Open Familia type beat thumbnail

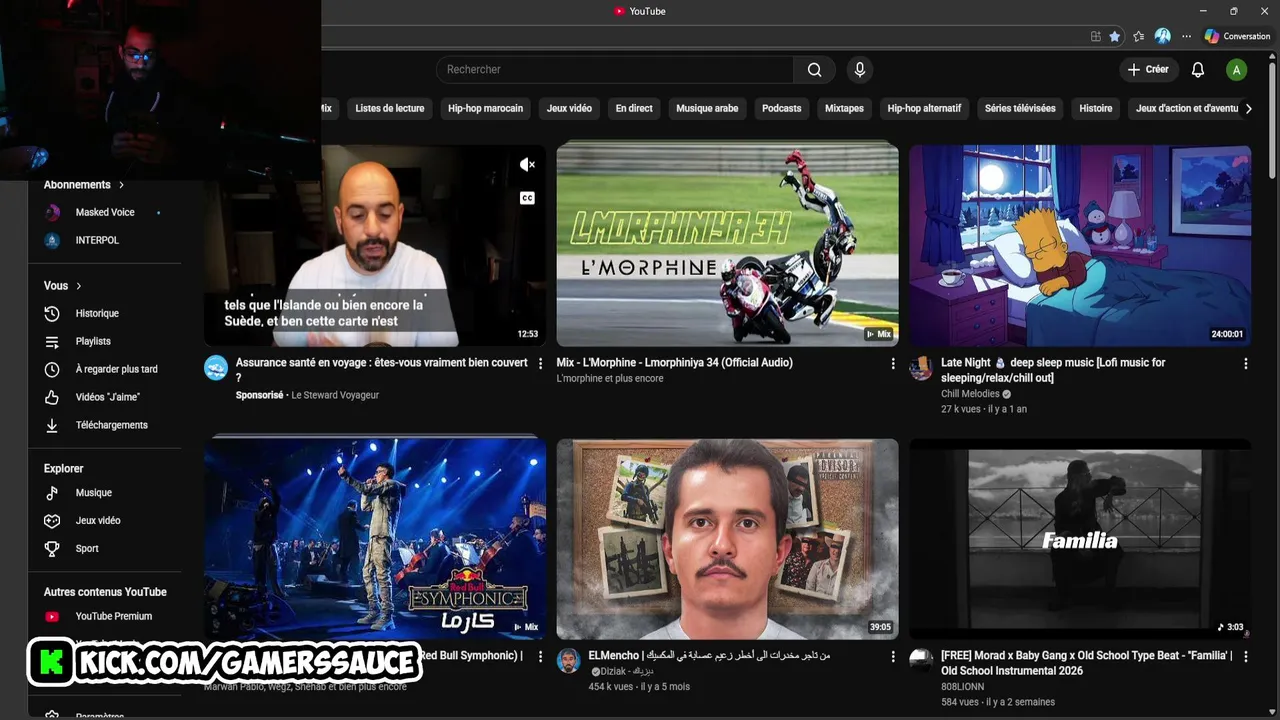tap(1080, 538)
